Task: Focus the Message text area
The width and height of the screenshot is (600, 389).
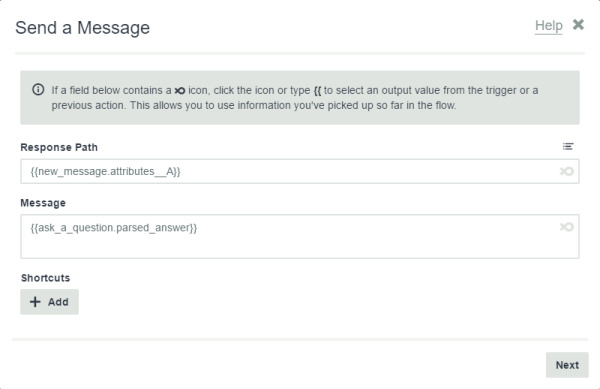Action: 300,236
